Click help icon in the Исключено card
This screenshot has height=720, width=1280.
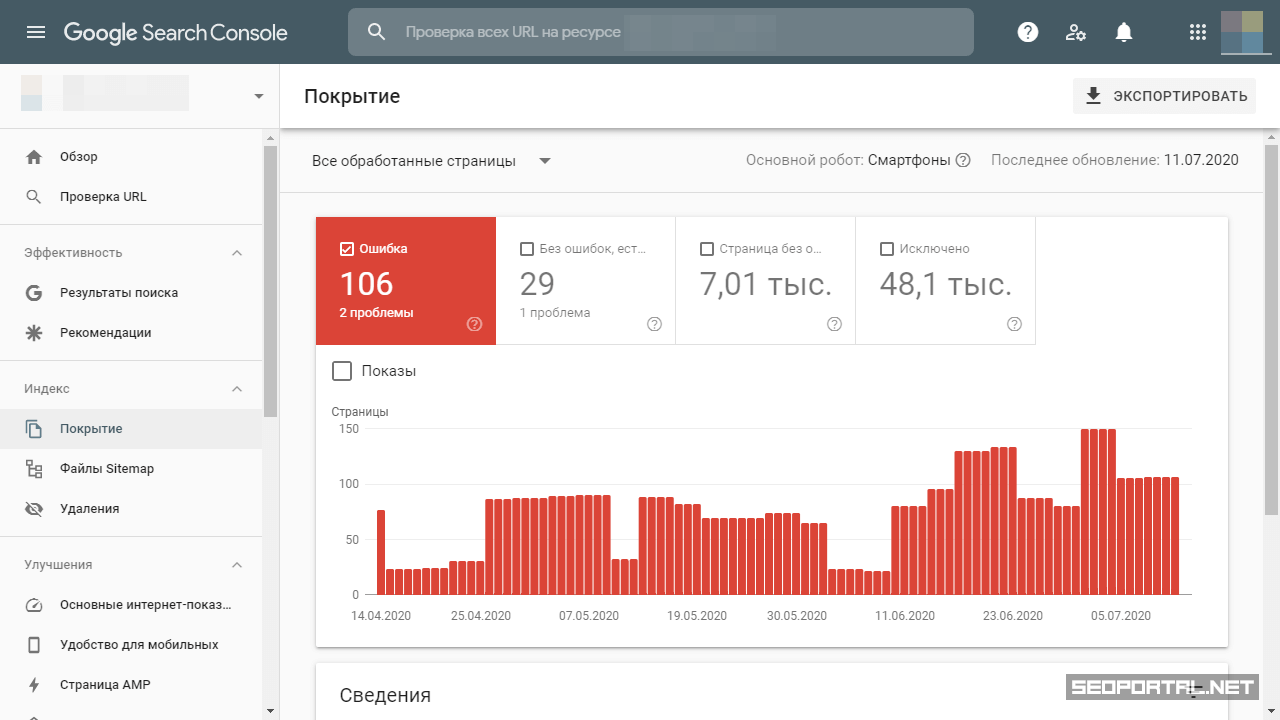pos(1014,324)
